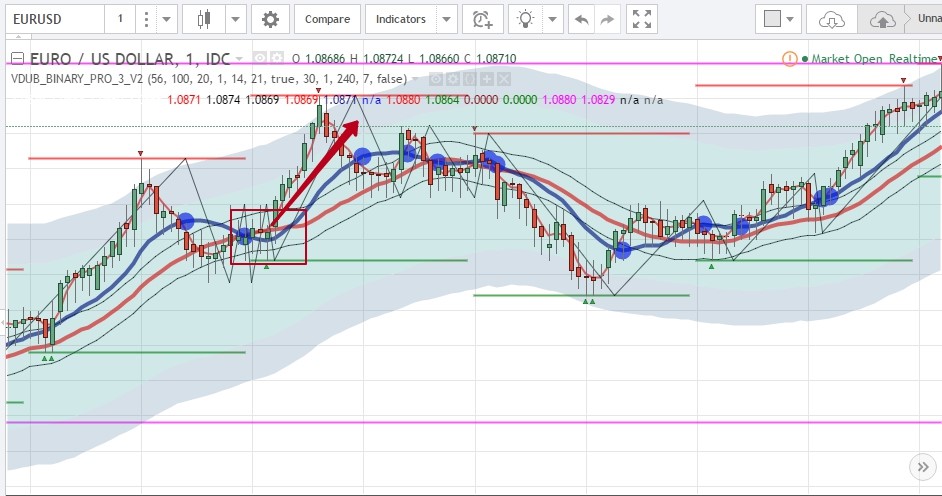The height and width of the screenshot is (496, 942).
Task: Save chart with cloud upload icon
Action: tap(883, 19)
